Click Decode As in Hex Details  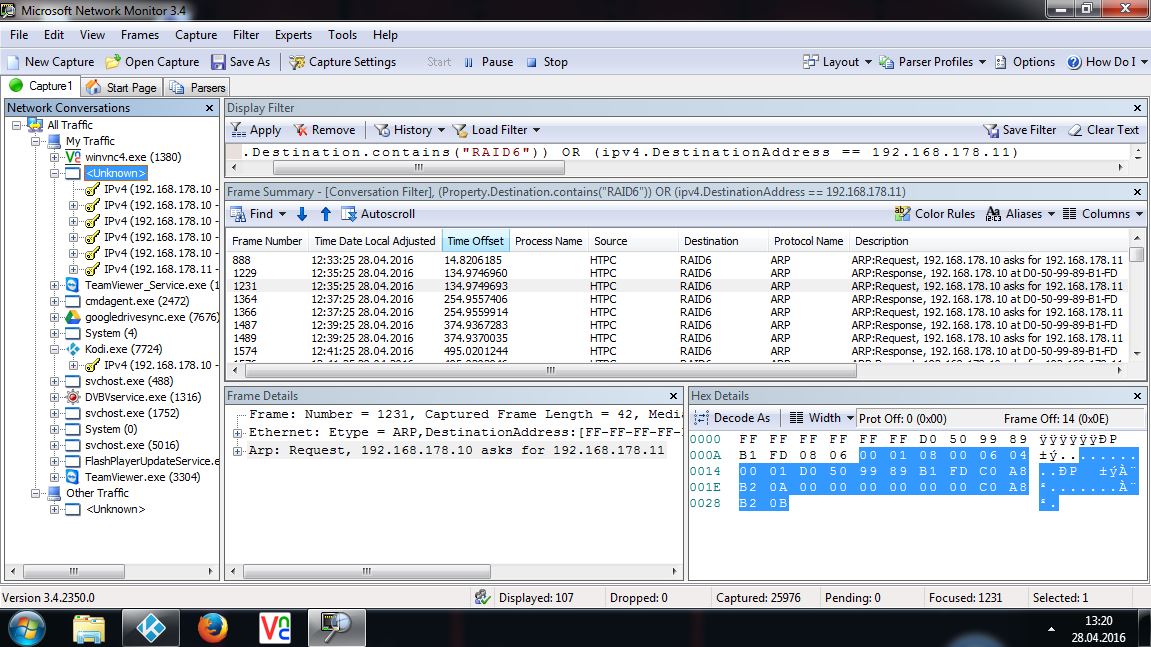(x=733, y=419)
